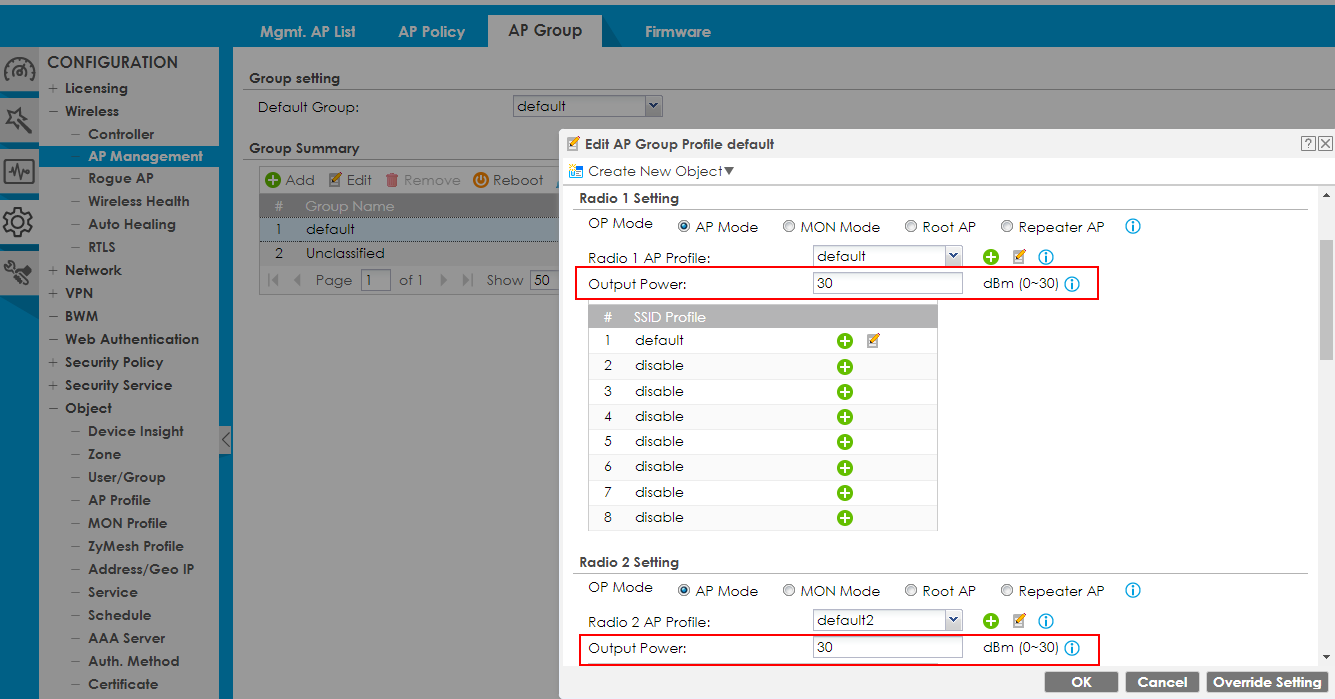The image size is (1335, 699).
Task: Switch to the Firmware tab
Action: (677, 32)
